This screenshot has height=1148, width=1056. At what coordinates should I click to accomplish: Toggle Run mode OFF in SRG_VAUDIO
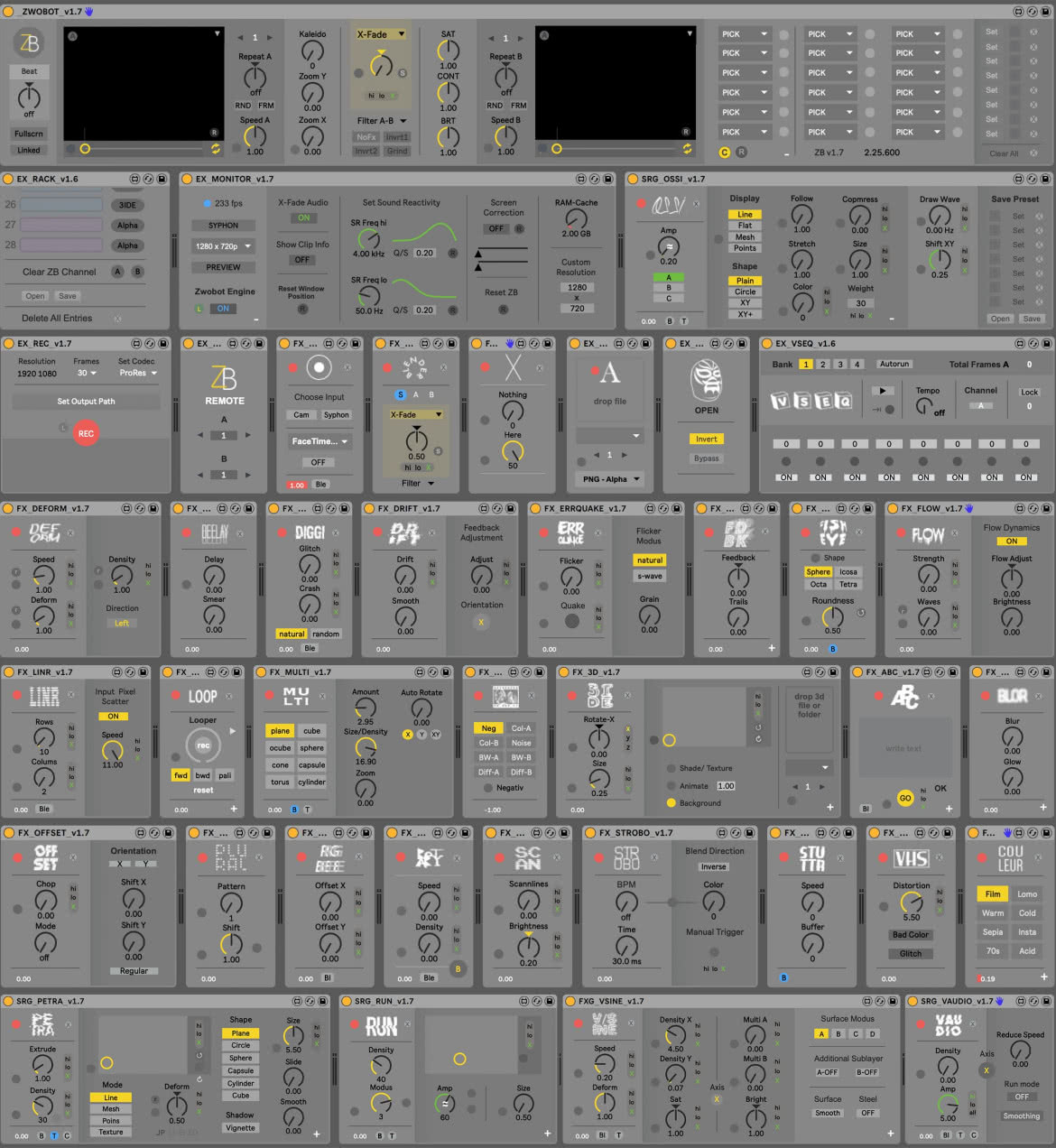(1022, 1097)
